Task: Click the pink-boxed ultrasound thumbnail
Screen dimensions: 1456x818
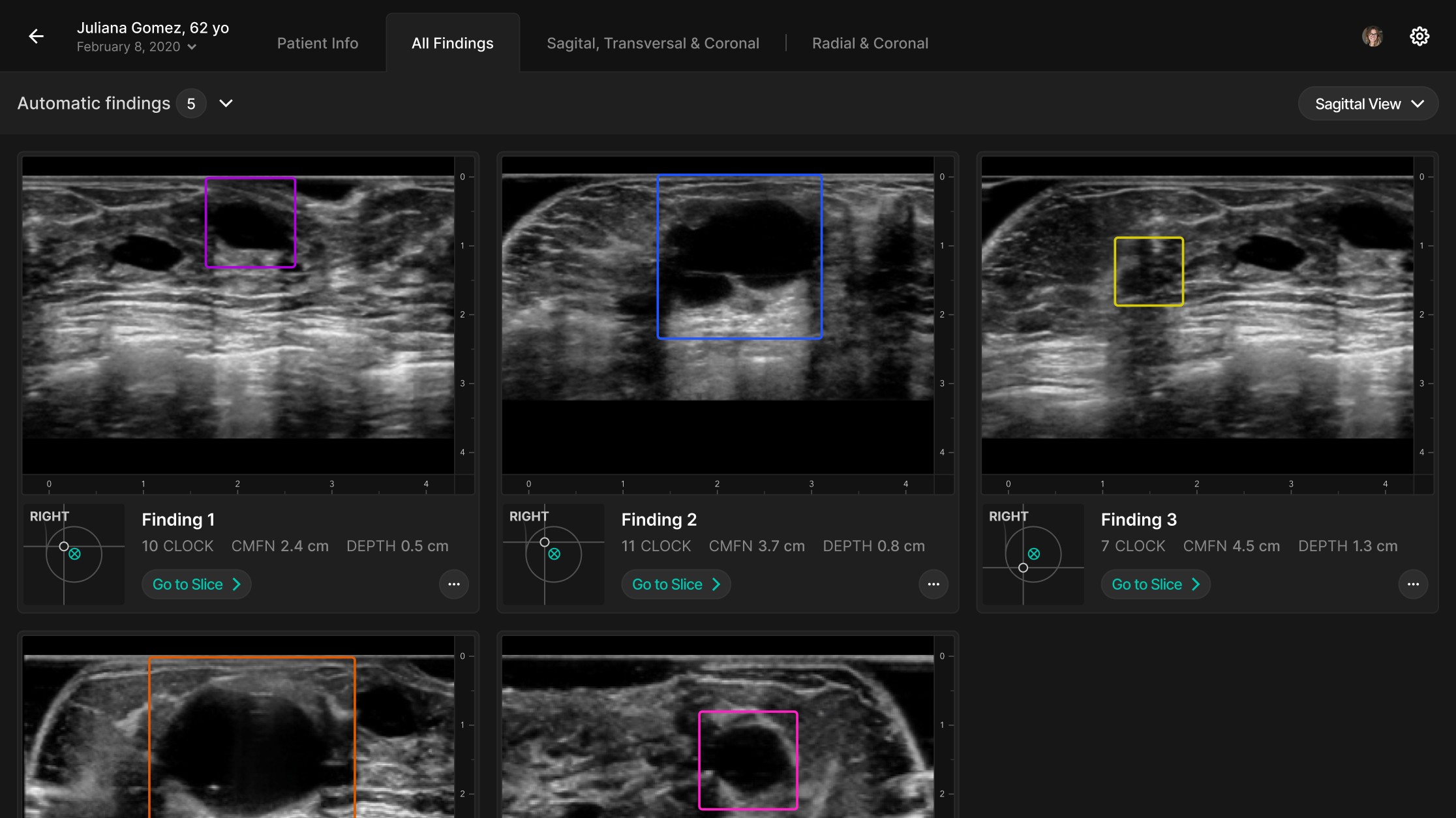Action: pyautogui.click(x=718, y=731)
